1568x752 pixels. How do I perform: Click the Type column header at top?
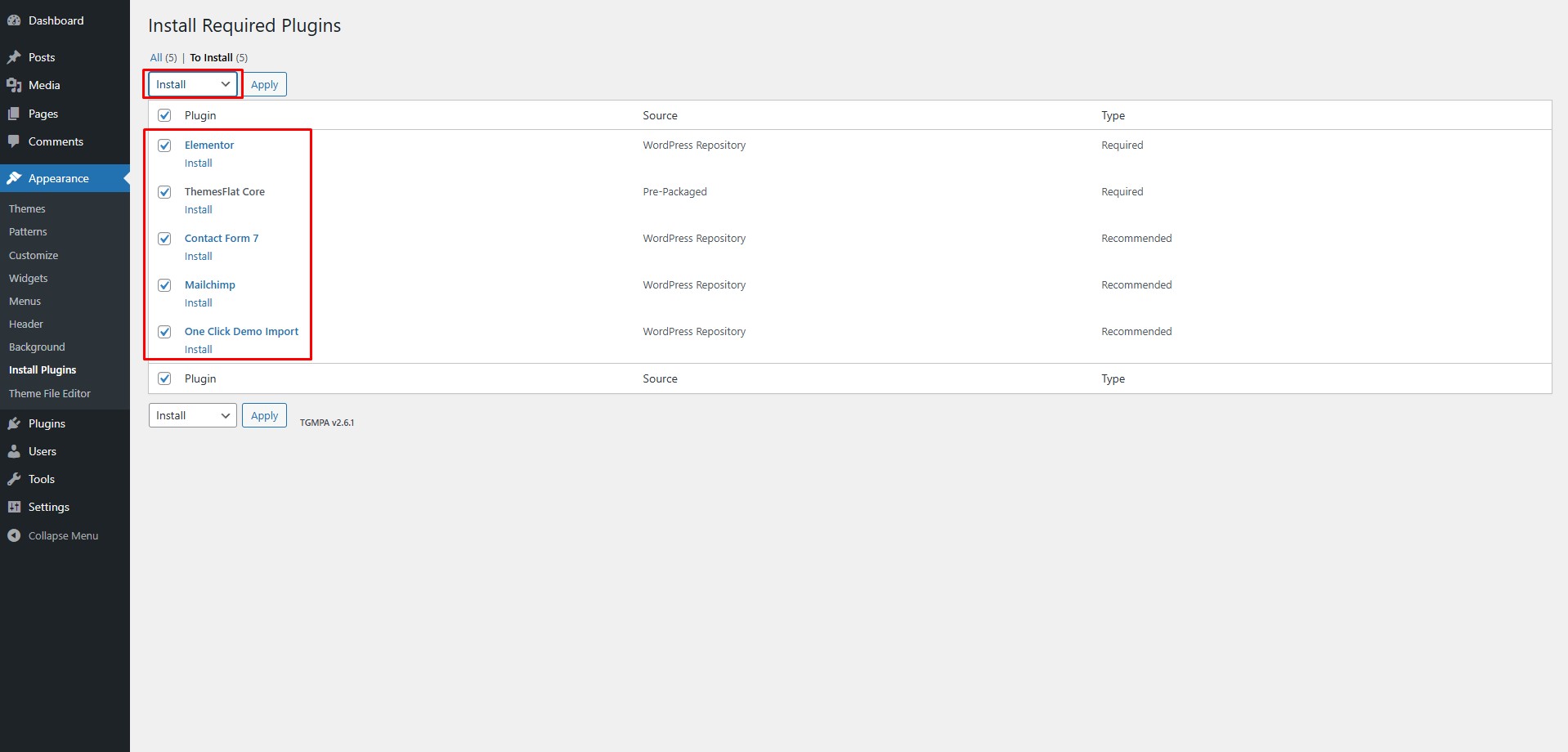(x=1113, y=115)
